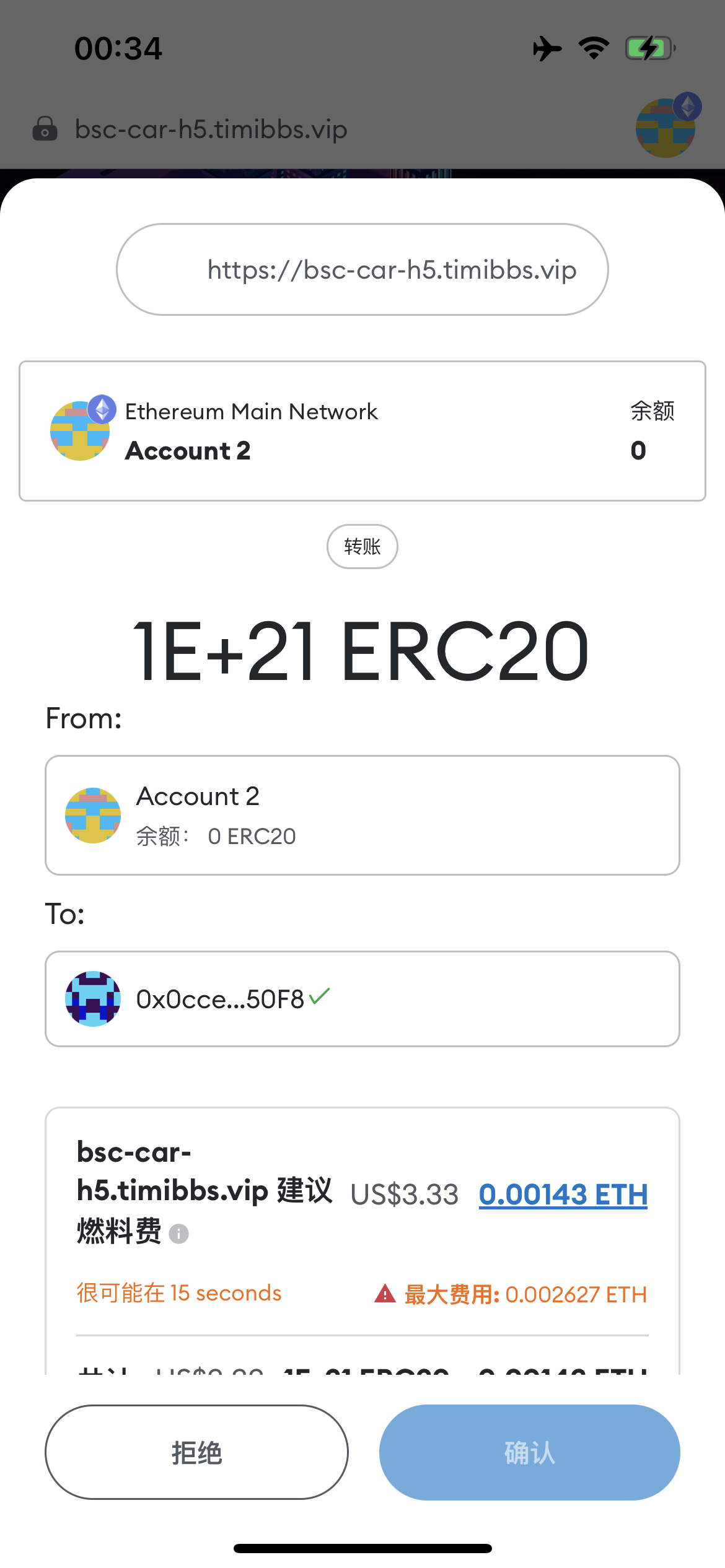Image resolution: width=725 pixels, height=1568 pixels.
Task: Open the account avatar in browser toolbar
Action: (664, 127)
